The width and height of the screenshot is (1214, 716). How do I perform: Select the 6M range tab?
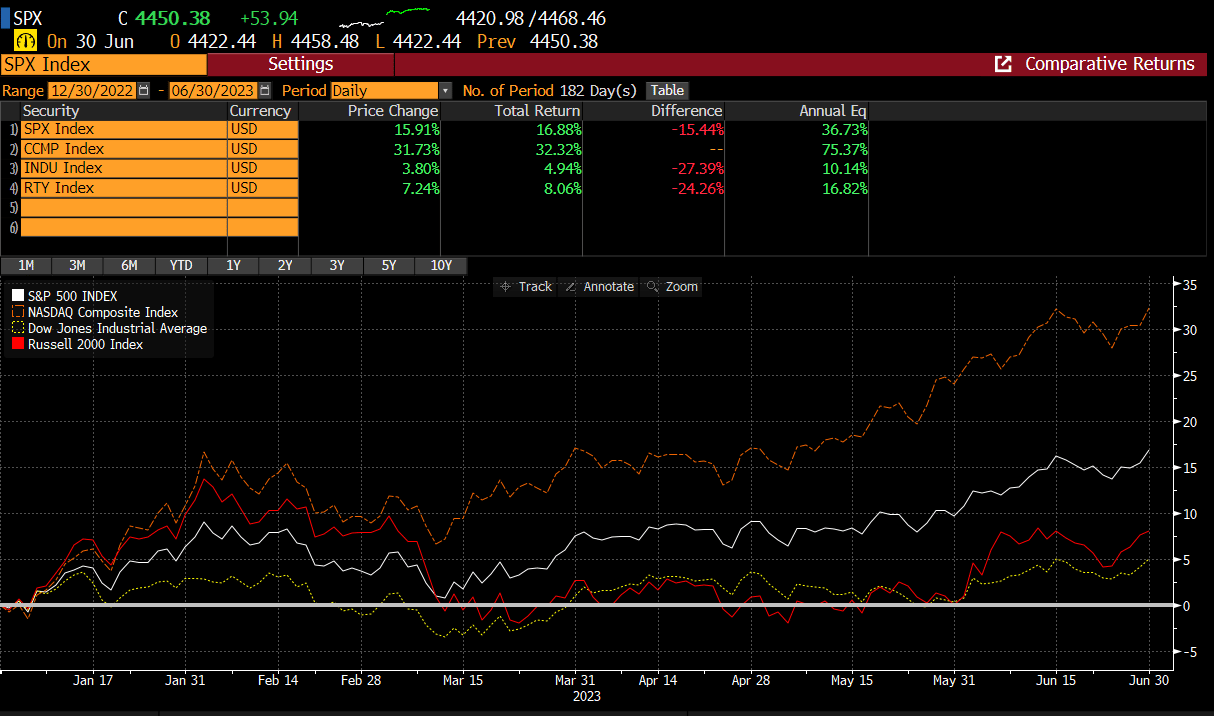[129, 265]
